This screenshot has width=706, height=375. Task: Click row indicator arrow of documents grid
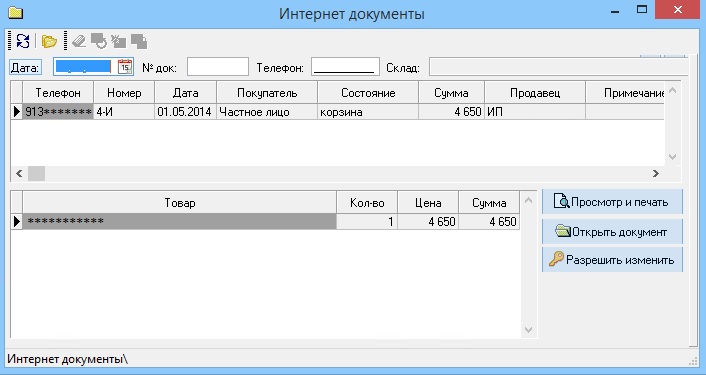pyautogui.click(x=17, y=112)
